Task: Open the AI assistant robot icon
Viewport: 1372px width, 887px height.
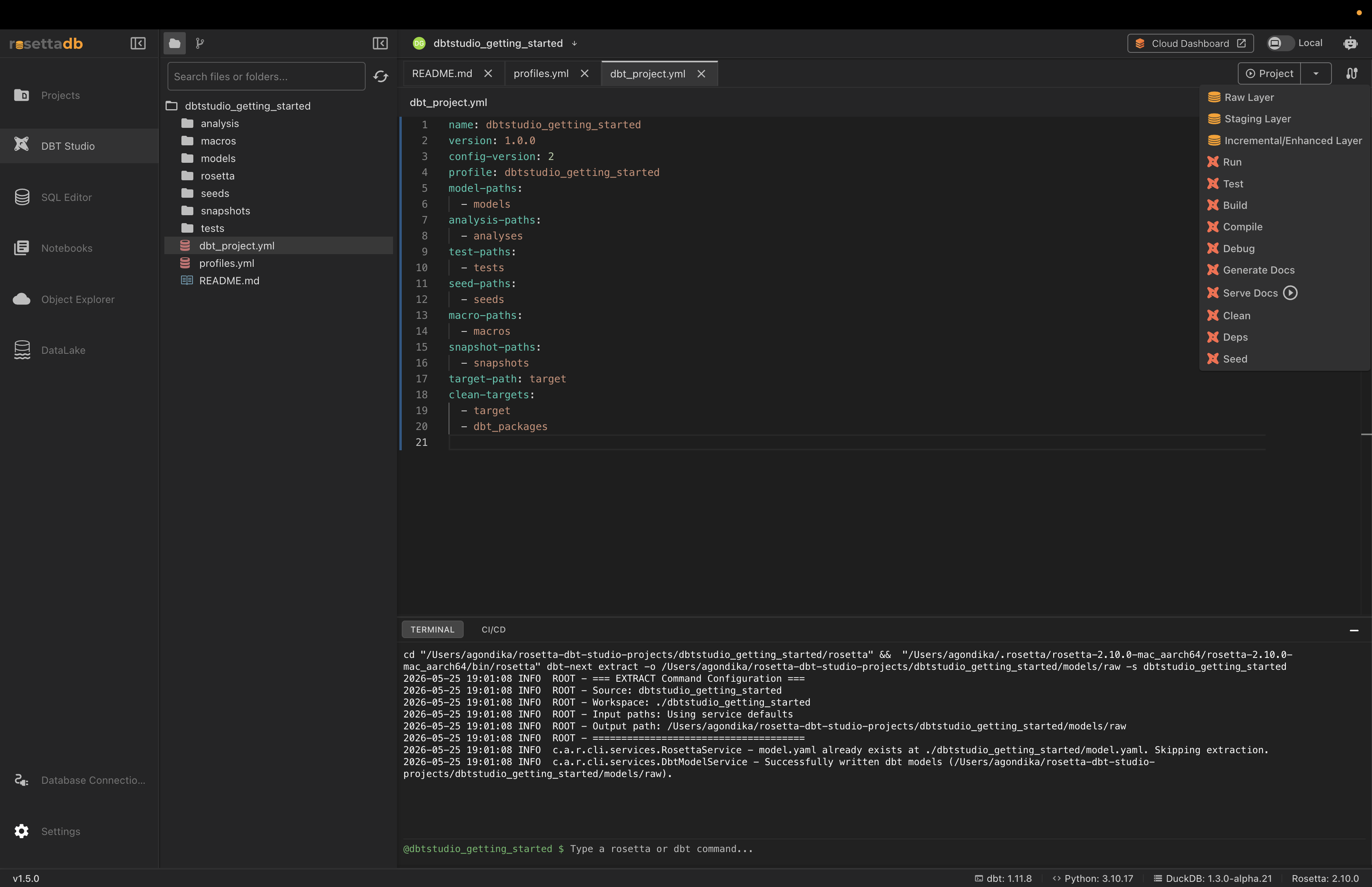Action: pyautogui.click(x=1350, y=43)
